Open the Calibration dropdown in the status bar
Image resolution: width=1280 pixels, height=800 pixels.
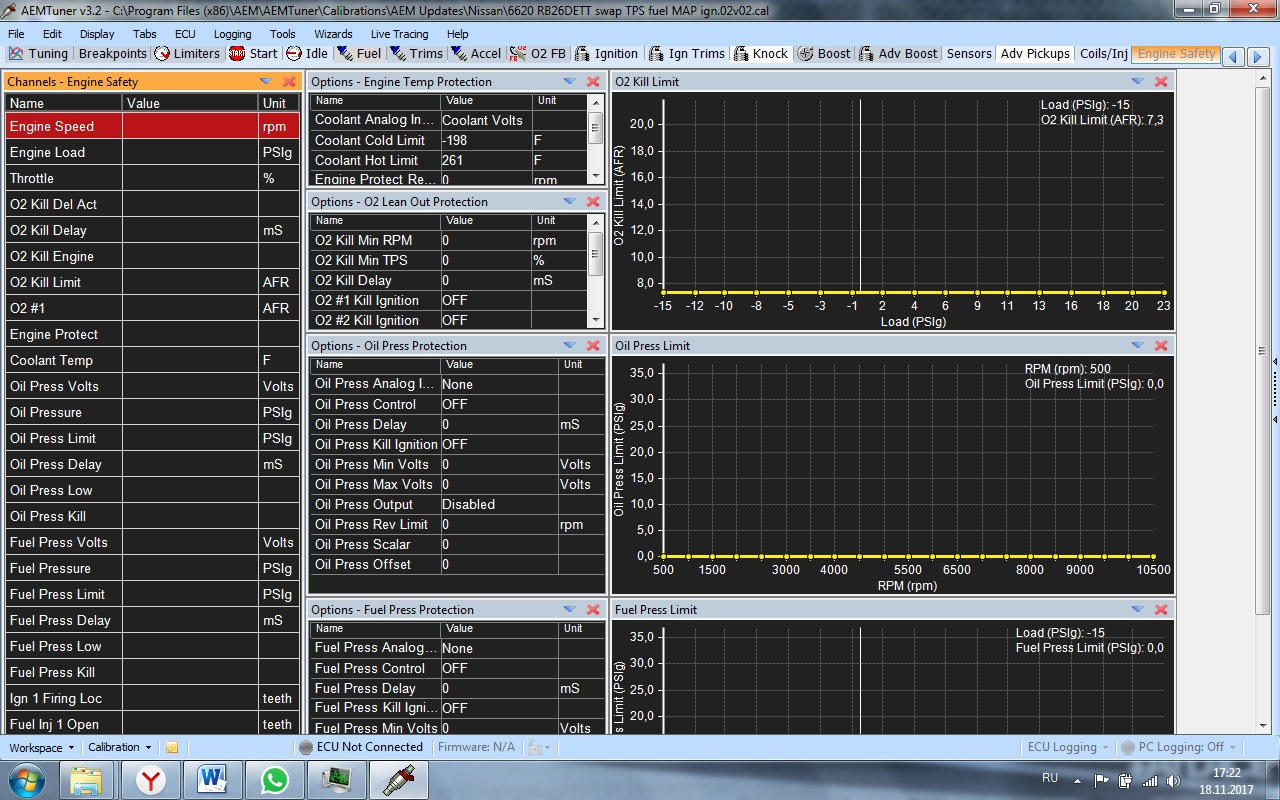(x=119, y=747)
